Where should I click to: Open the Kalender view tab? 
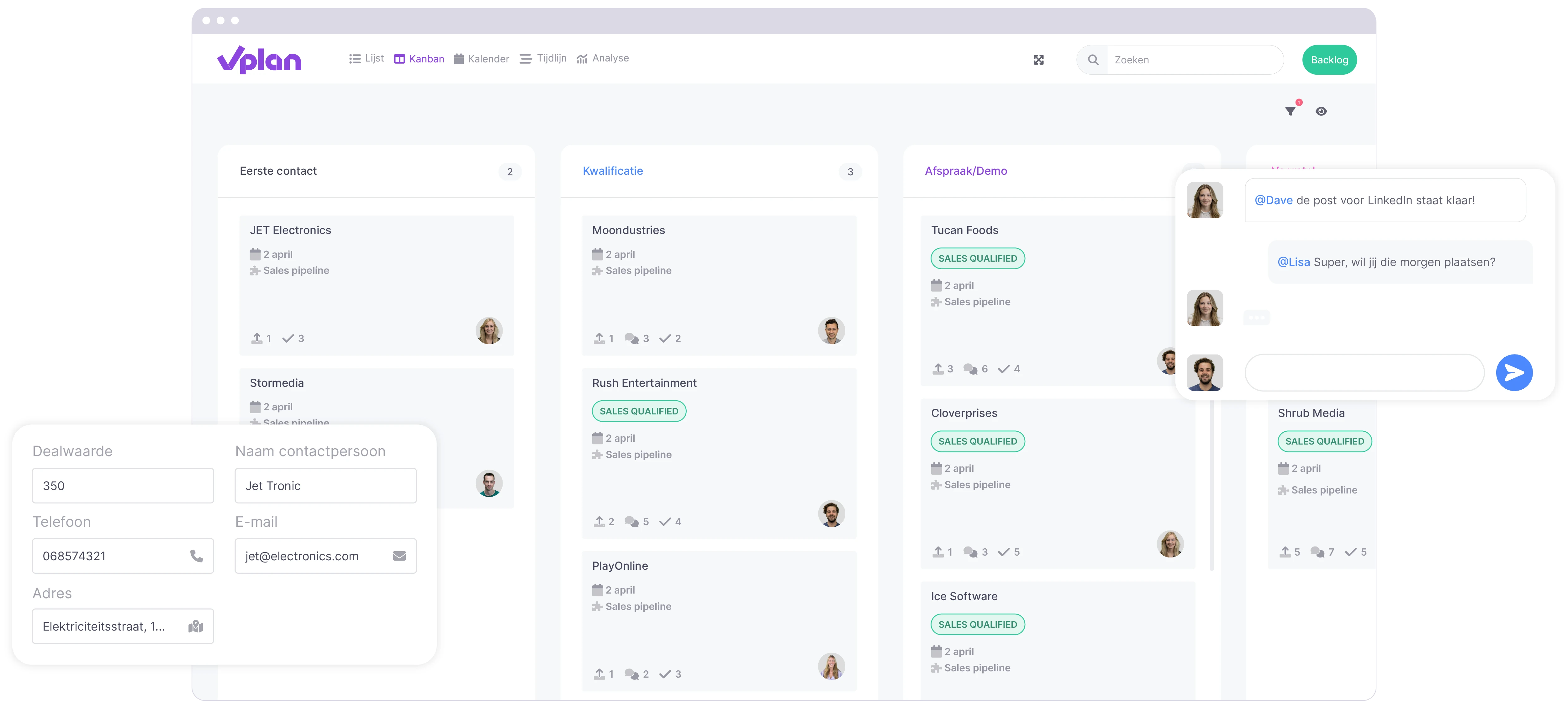tap(482, 59)
